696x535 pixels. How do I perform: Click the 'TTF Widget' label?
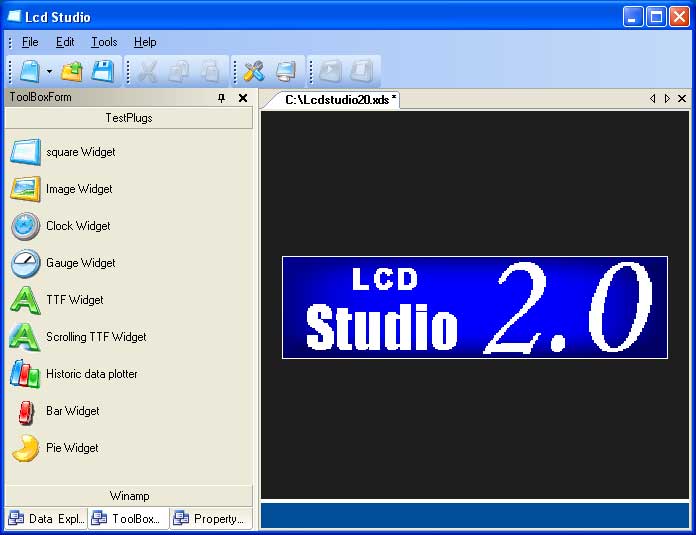[x=75, y=300]
